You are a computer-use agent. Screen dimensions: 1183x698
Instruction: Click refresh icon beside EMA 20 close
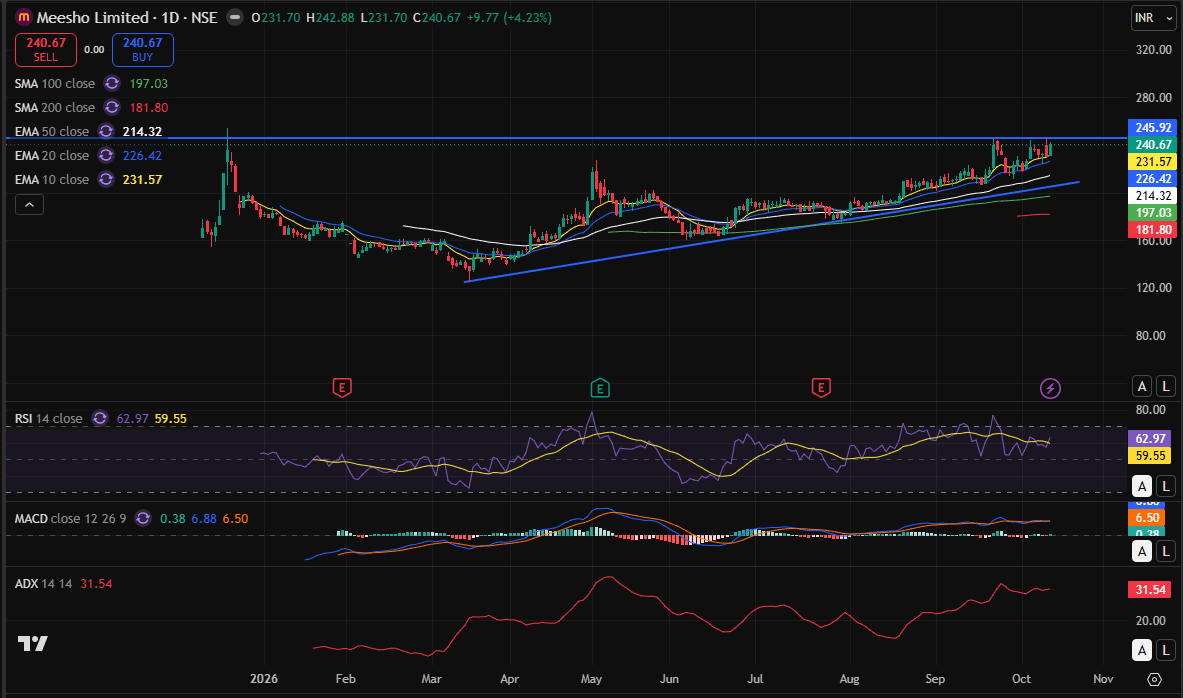tap(106, 155)
